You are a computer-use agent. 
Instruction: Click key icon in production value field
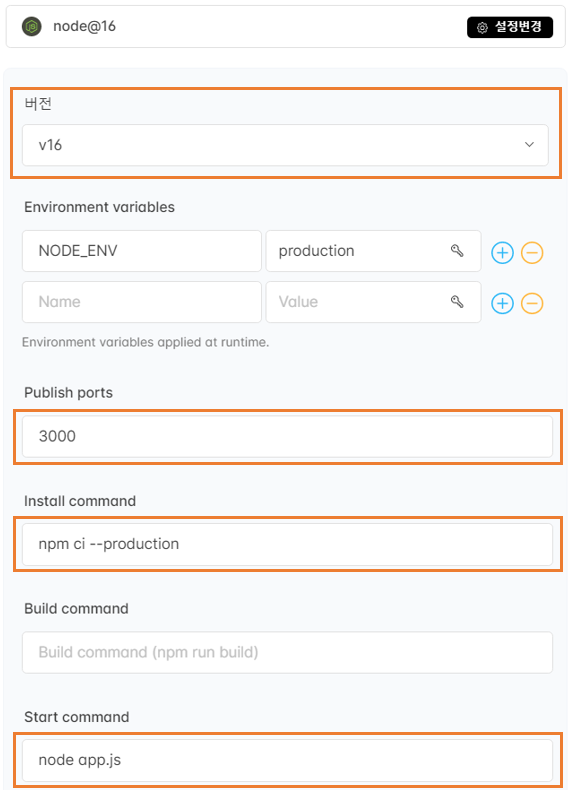[457, 250]
